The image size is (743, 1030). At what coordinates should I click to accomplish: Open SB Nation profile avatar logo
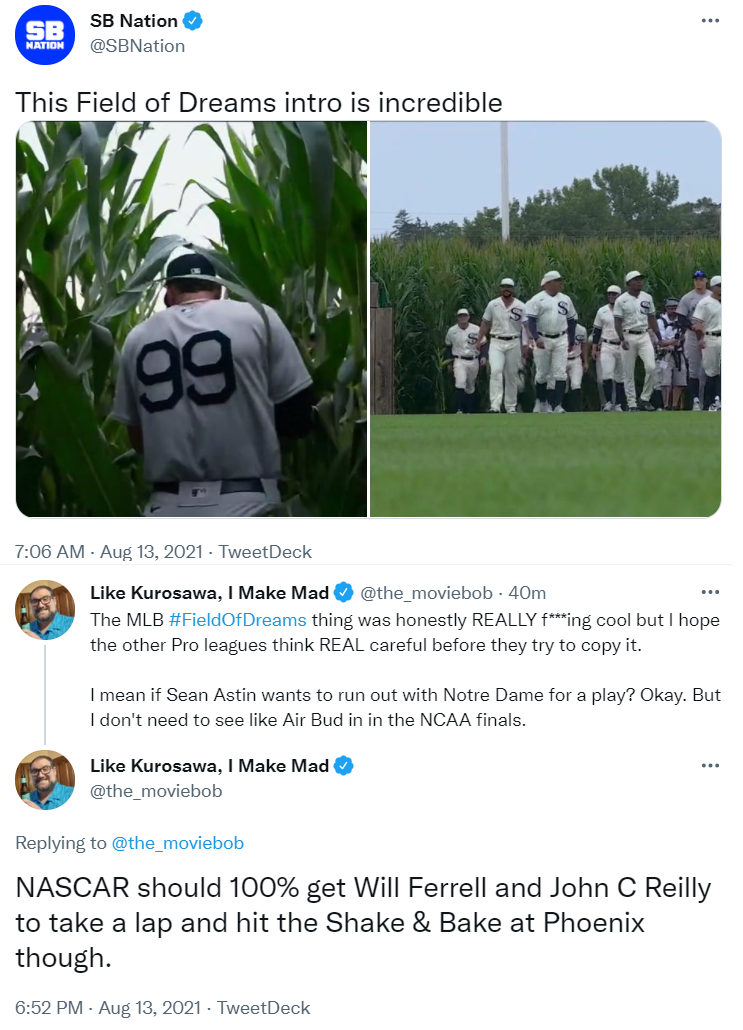tap(45, 34)
